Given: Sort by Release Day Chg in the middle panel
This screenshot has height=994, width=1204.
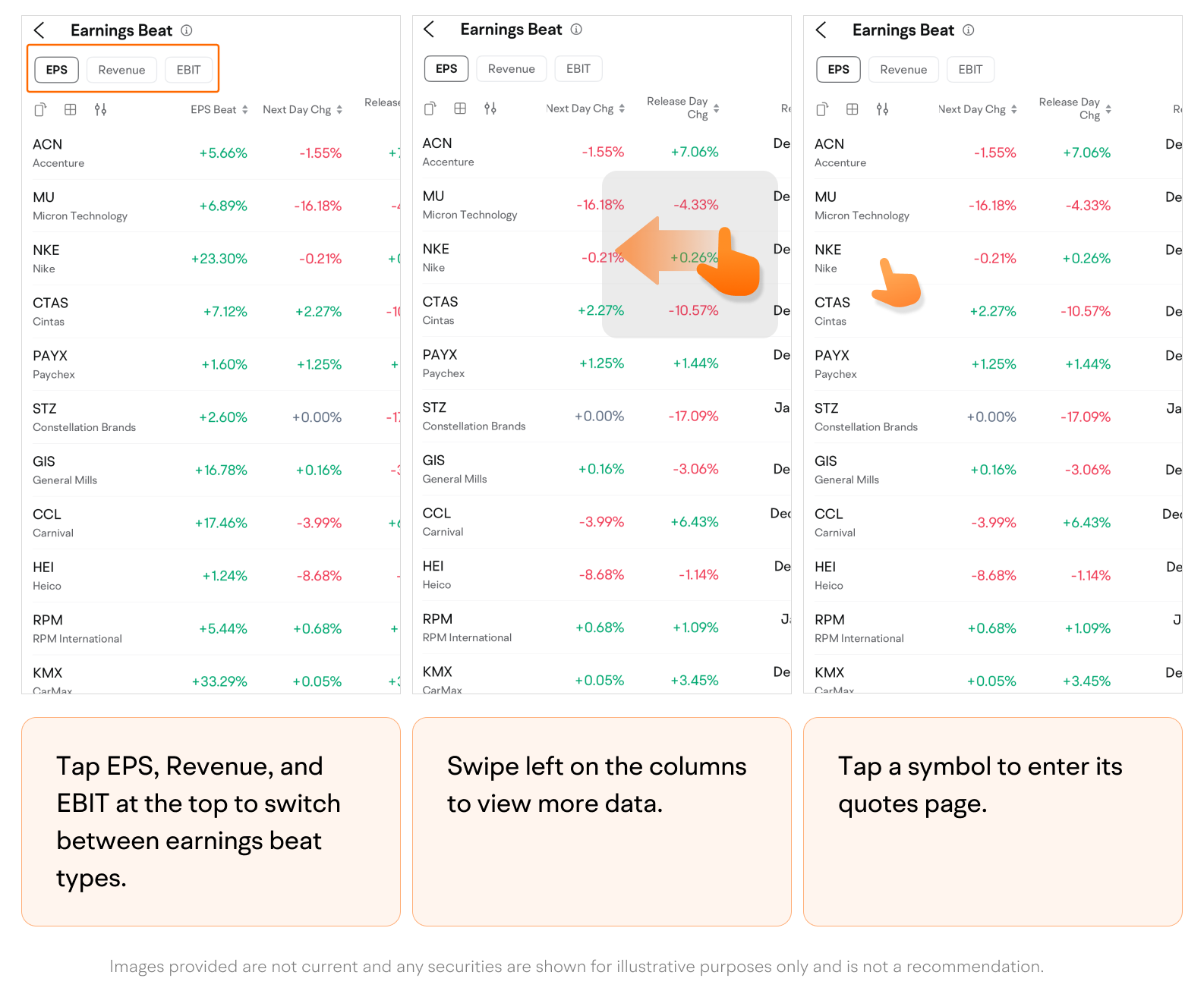Looking at the screenshot, I should coord(682,108).
